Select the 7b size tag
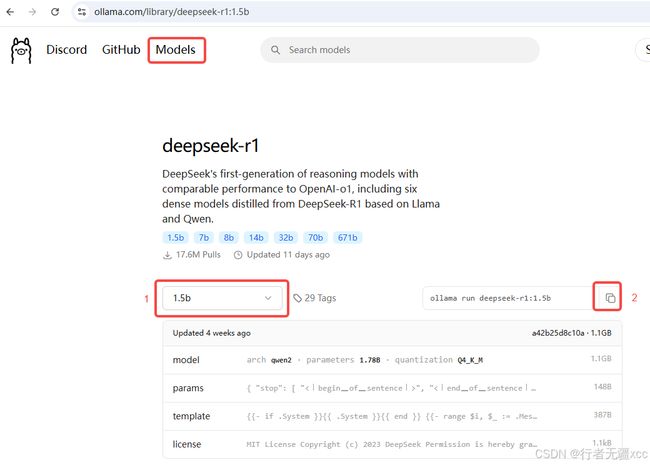 click(204, 237)
